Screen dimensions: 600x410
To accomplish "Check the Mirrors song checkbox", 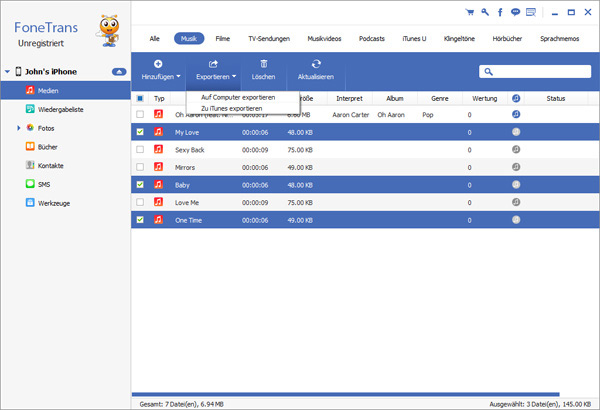I will coord(140,167).
